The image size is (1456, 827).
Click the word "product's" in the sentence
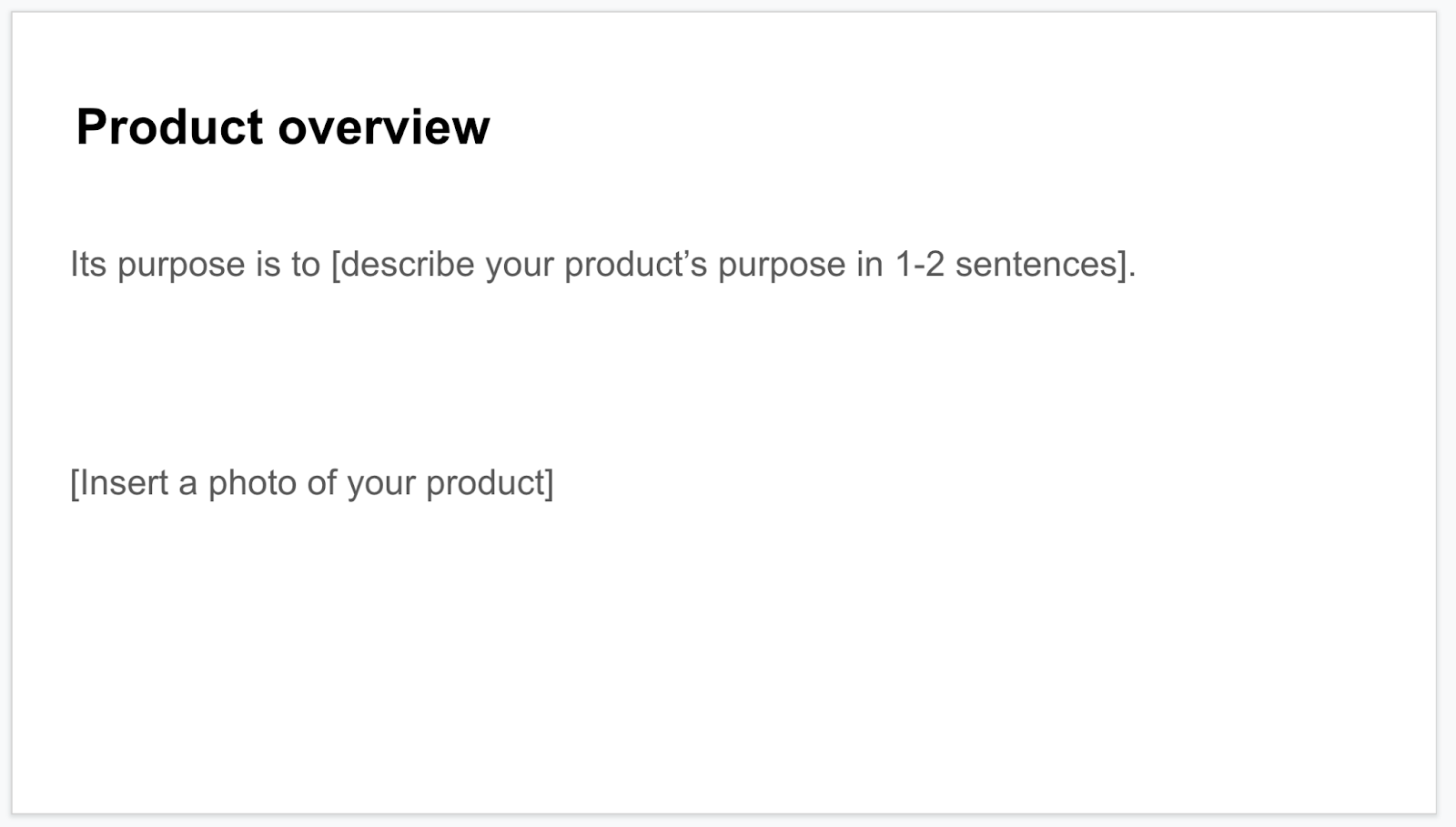tap(635, 265)
